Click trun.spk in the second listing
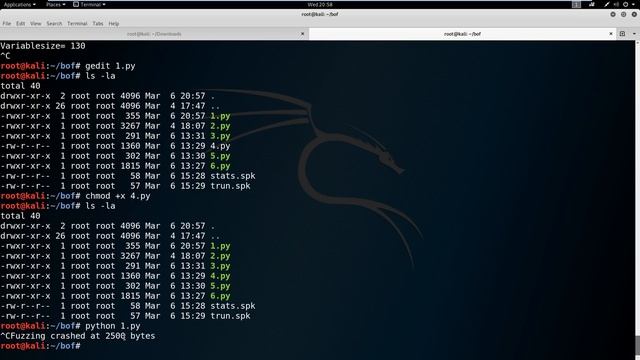Screen dimensions: 640x360 230,316
